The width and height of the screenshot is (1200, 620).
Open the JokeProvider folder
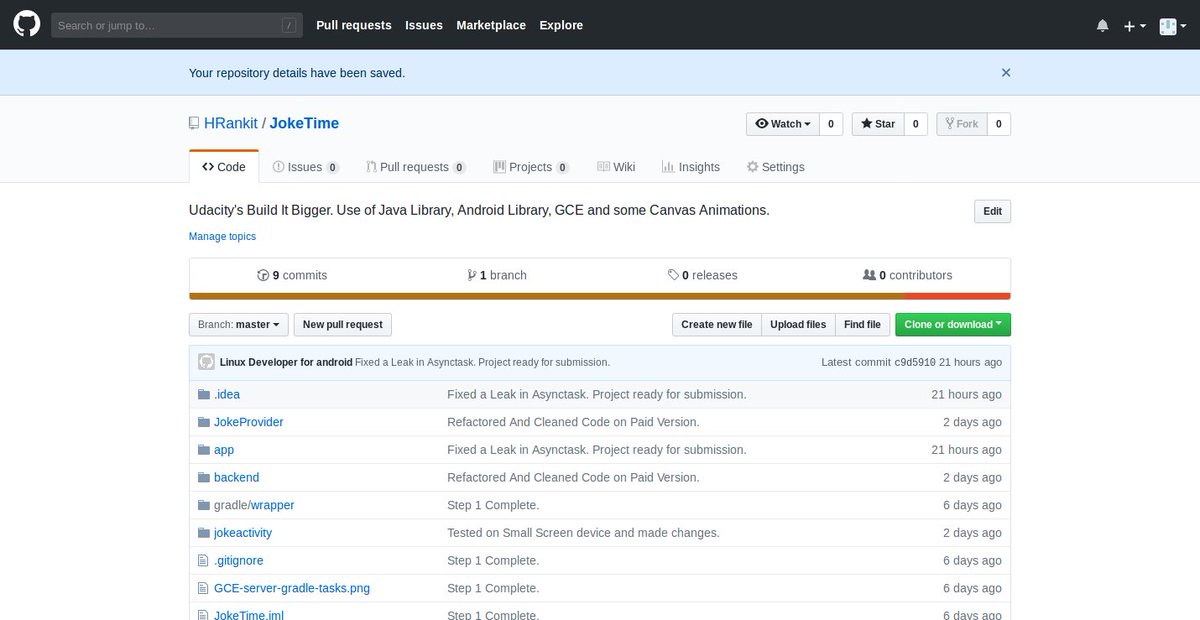[249, 422]
